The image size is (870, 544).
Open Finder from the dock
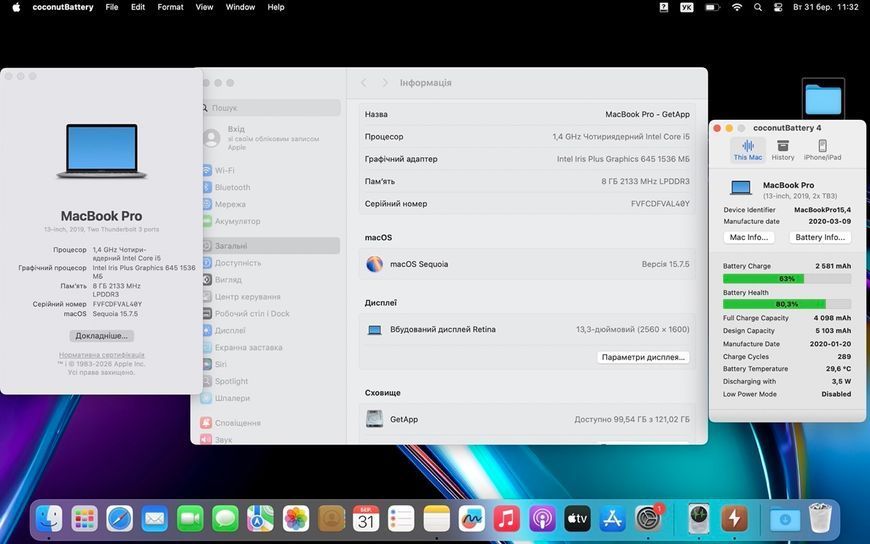(x=49, y=519)
